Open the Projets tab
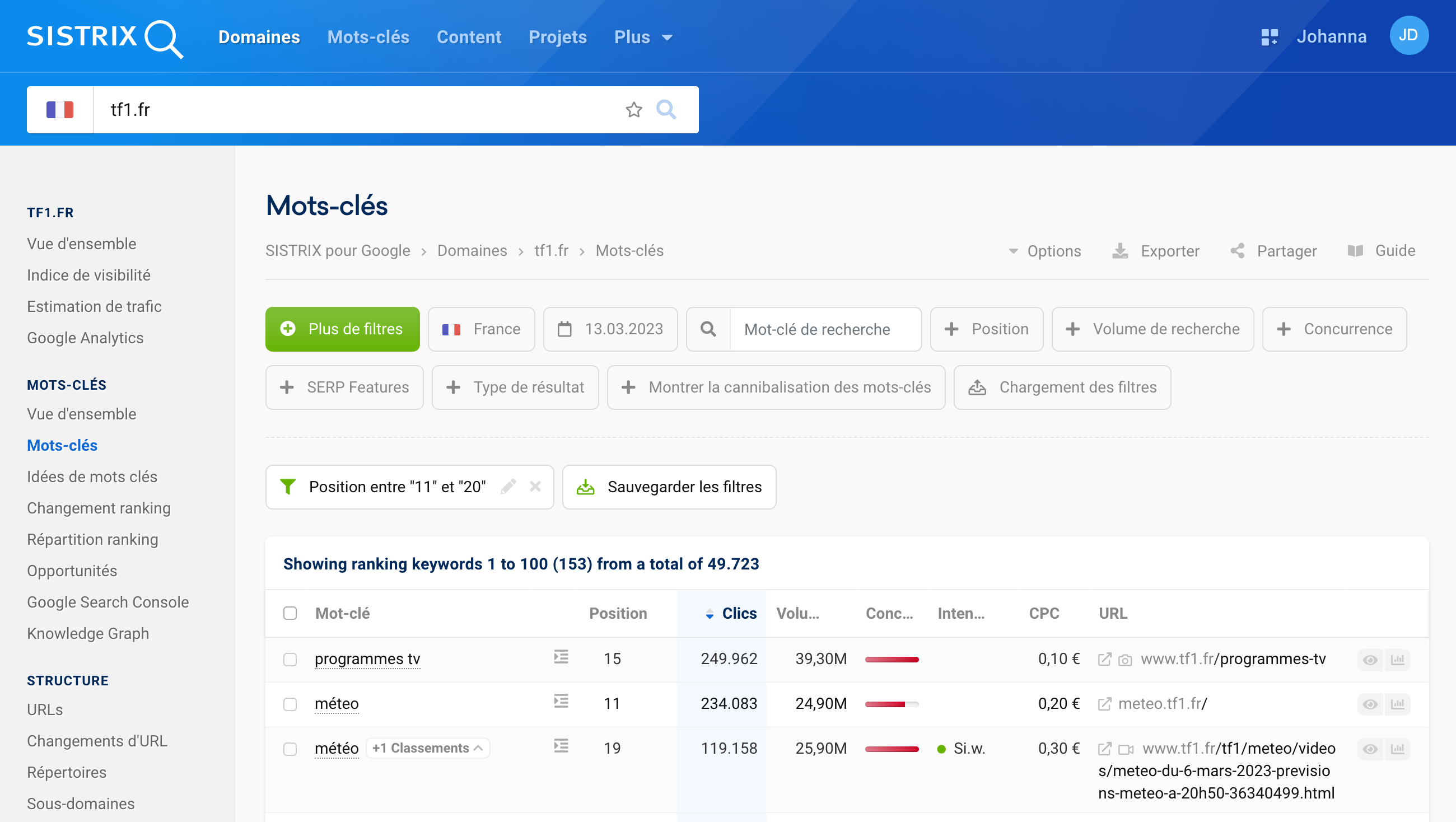Image resolution: width=1456 pixels, height=822 pixels. point(557,38)
